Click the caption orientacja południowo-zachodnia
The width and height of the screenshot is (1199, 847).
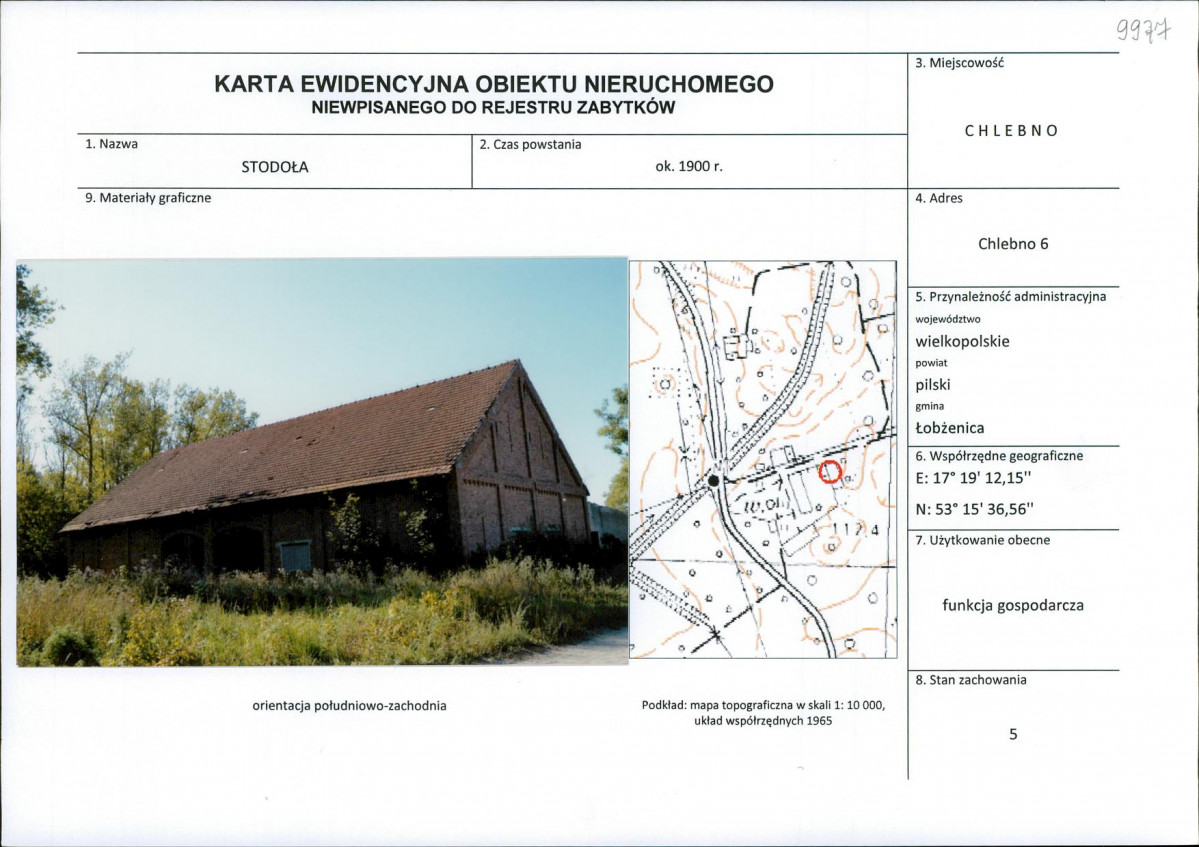[352, 705]
